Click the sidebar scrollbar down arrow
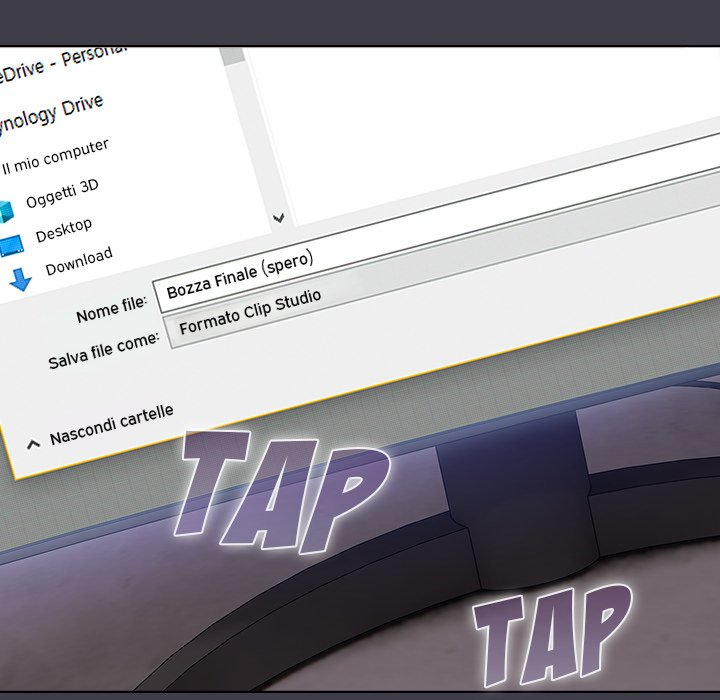 coord(279,217)
